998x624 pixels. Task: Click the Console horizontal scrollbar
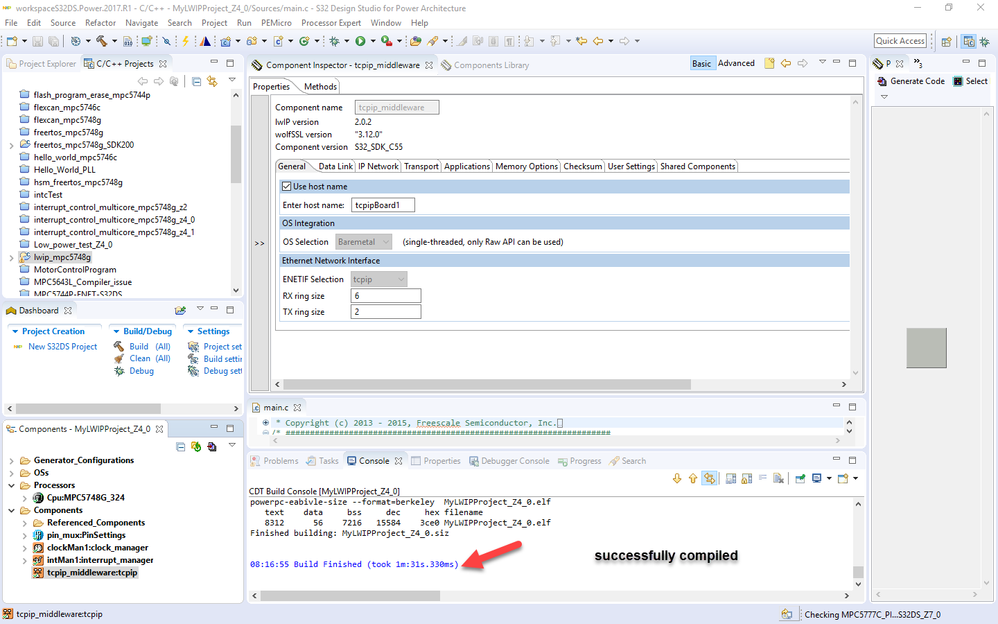[x=350, y=596]
